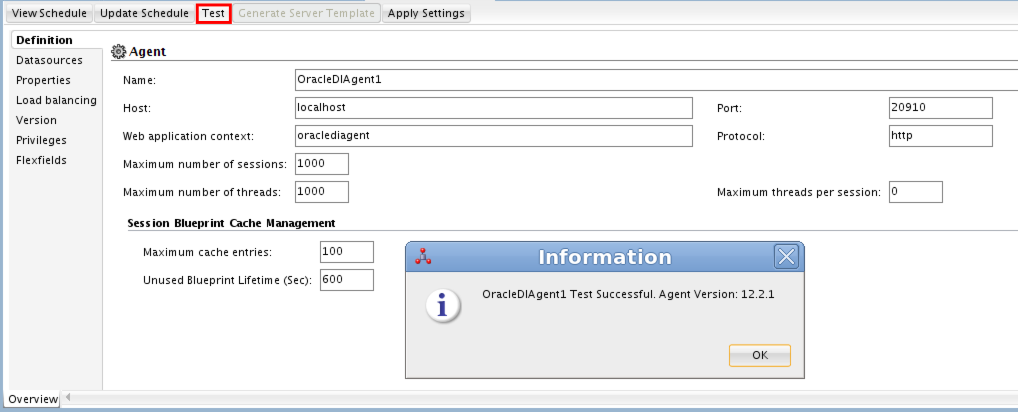The width and height of the screenshot is (1018, 412).
Task: Open the Flexfields tab
Action: click(42, 160)
